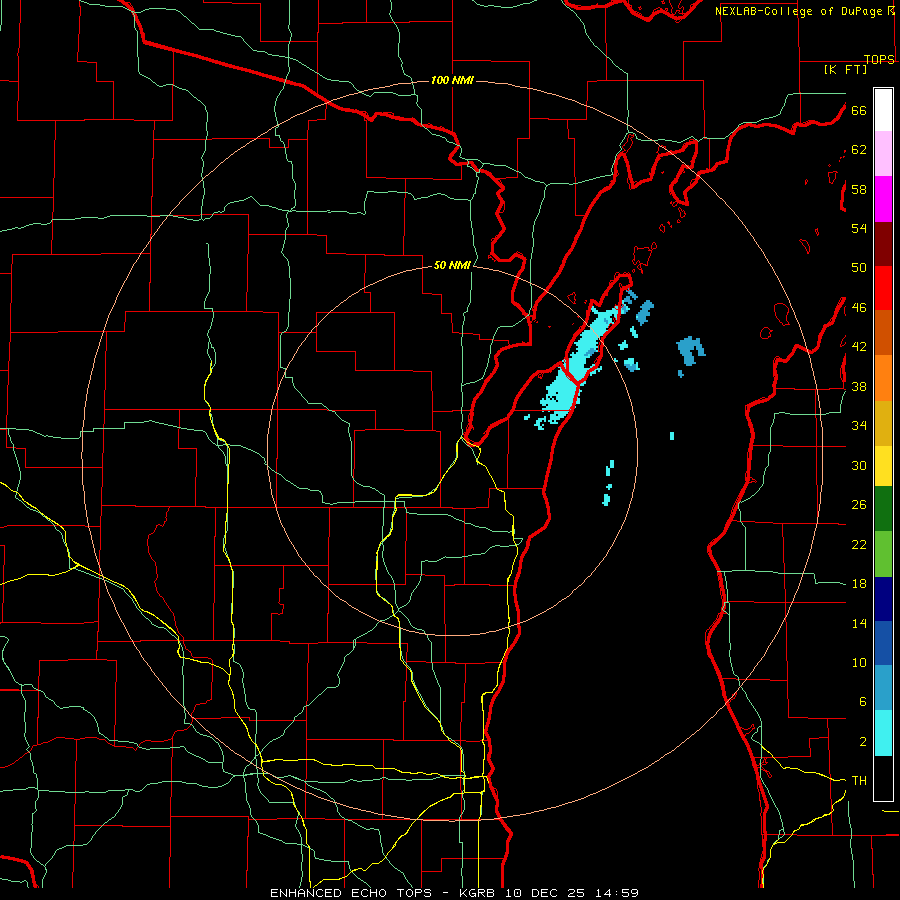Click the "62" legend value
The width and height of the screenshot is (900, 900).
(859, 150)
